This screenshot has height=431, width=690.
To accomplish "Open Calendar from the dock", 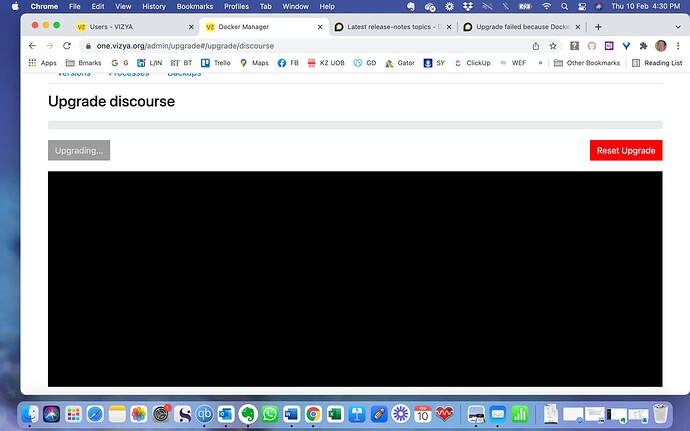I will [422, 414].
